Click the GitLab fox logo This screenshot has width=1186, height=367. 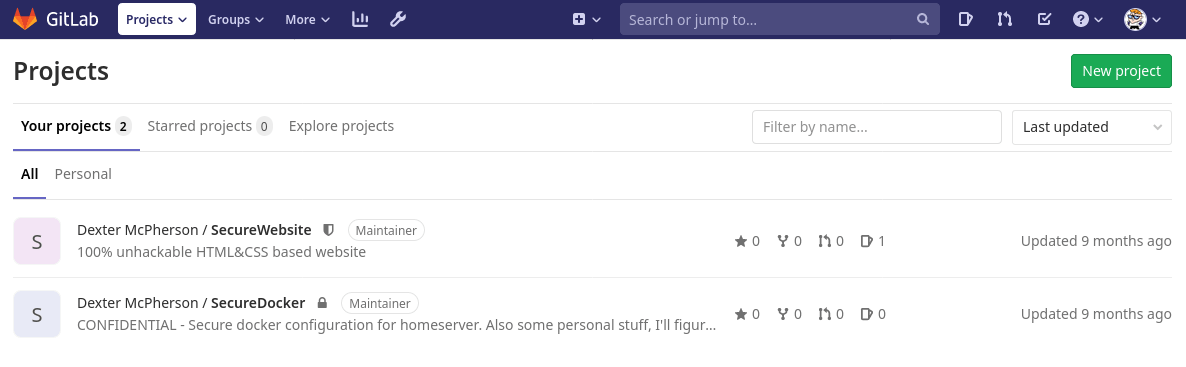25,20
